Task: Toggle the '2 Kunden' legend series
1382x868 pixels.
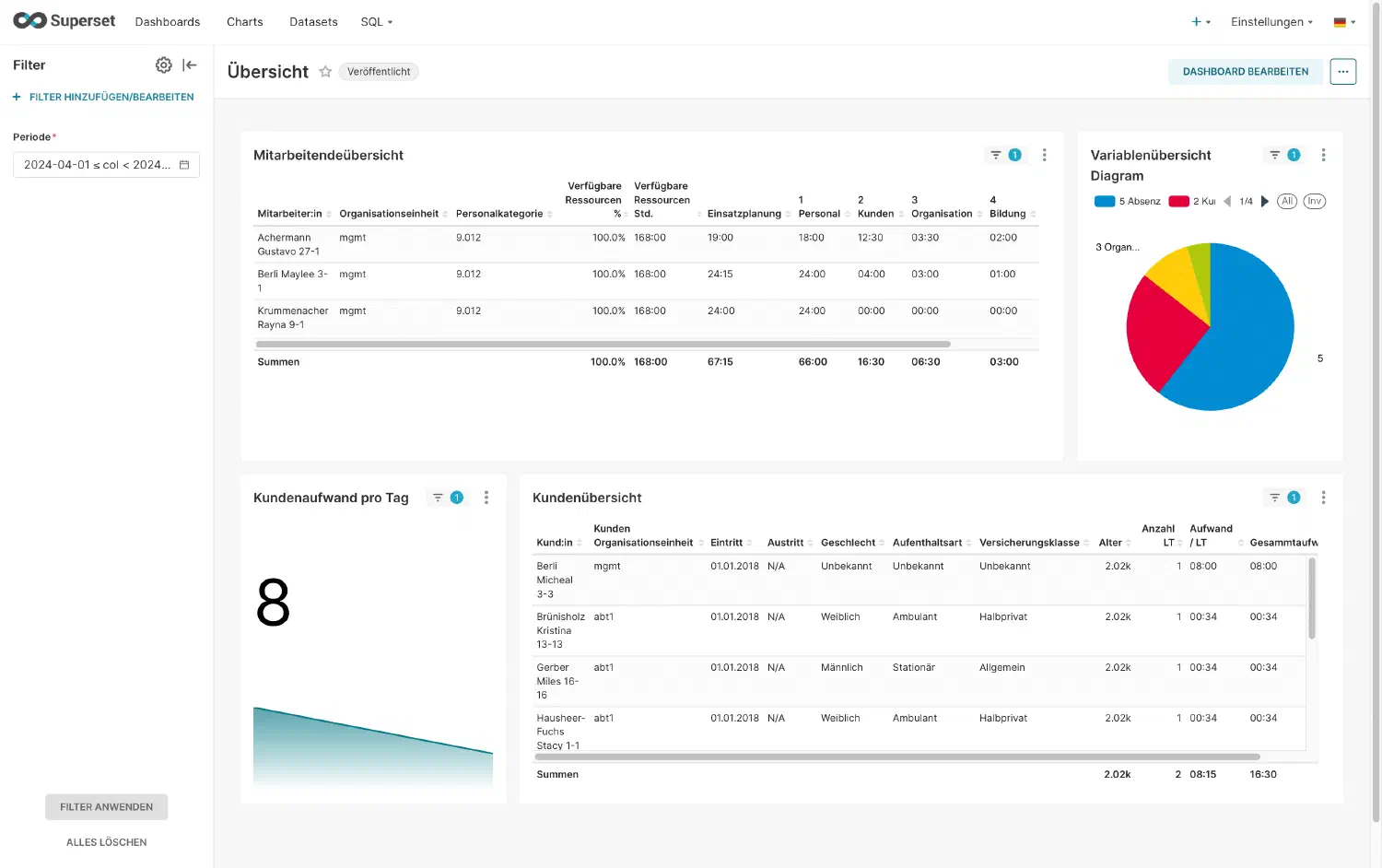Action: [x=1192, y=201]
